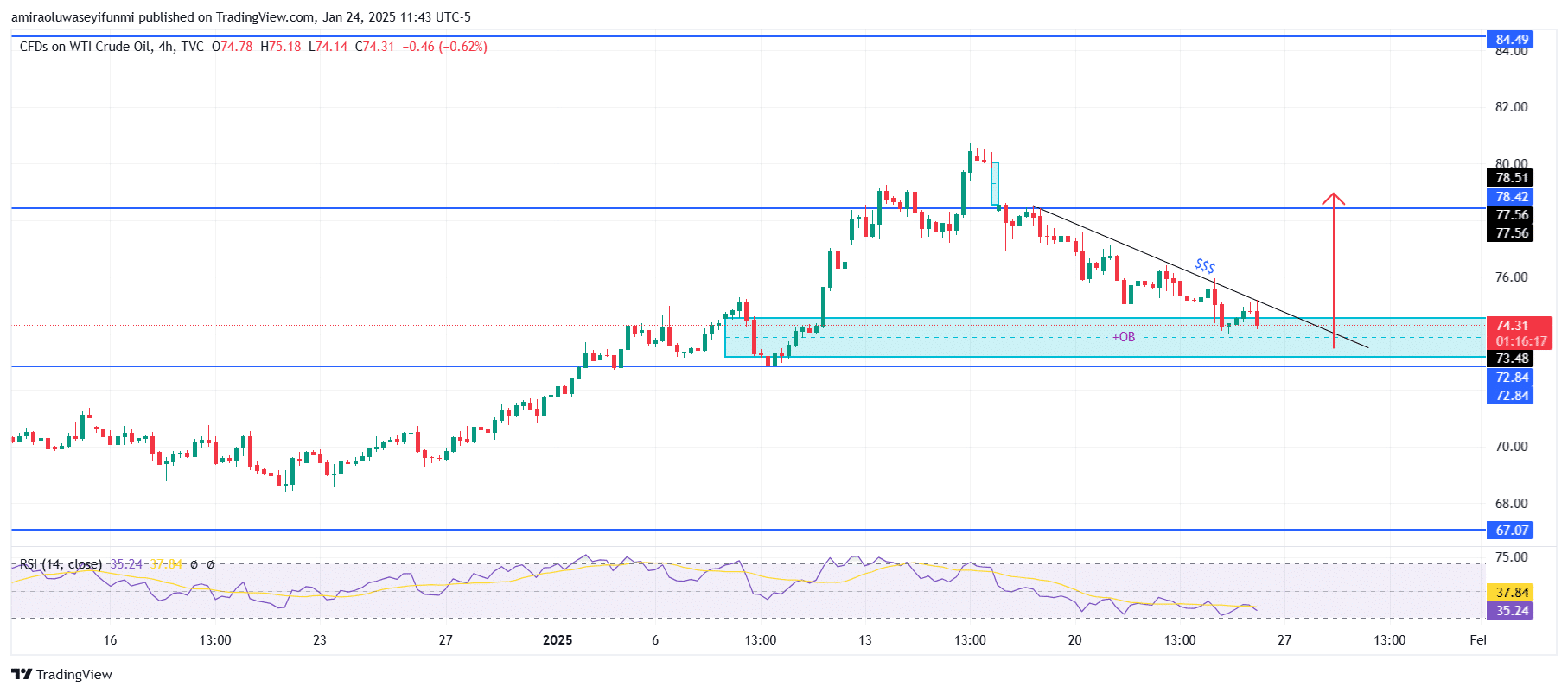
Task: Select the RSI (14, close) indicator legend
Action: coord(61,564)
